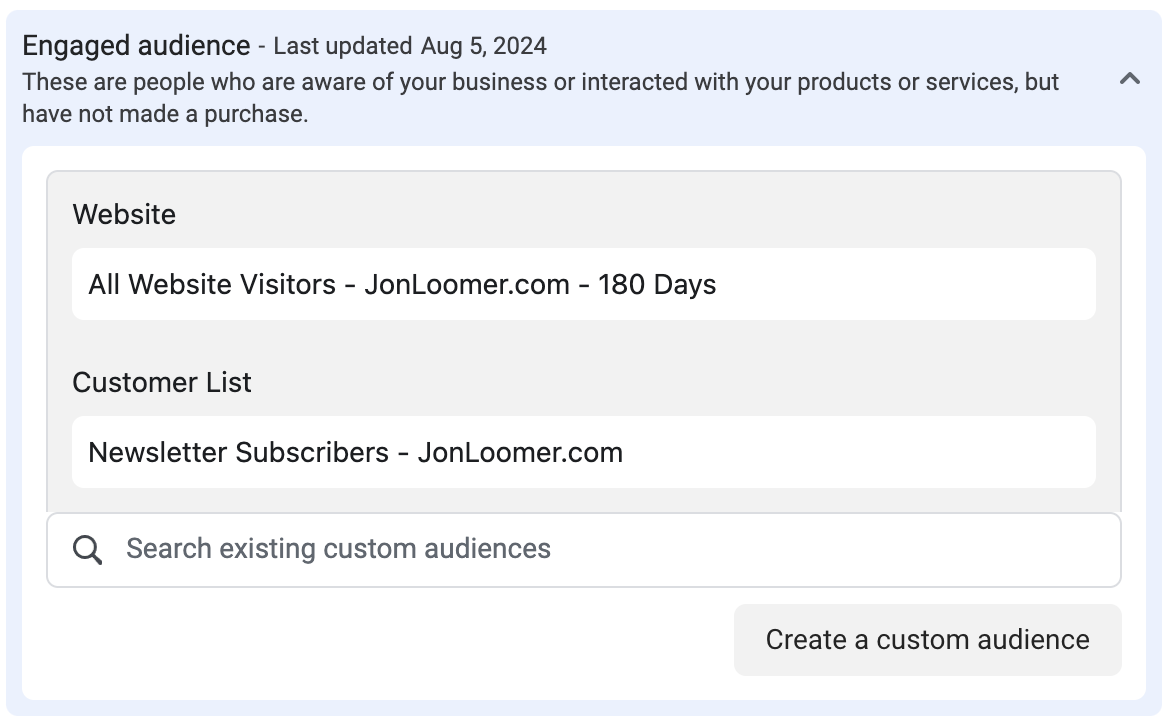The image size is (1172, 726).
Task: Select the Newsletter Subscribers audience entry
Action: coord(584,452)
